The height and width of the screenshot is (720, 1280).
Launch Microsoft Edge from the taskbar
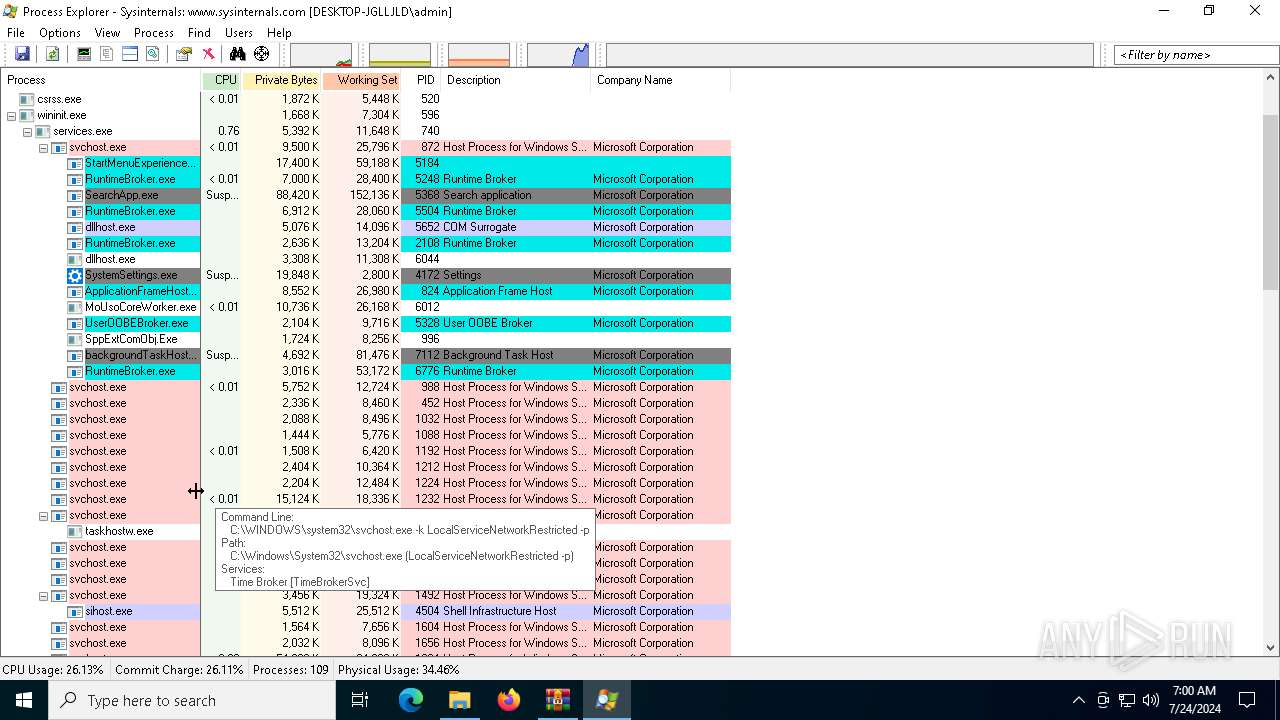point(411,700)
